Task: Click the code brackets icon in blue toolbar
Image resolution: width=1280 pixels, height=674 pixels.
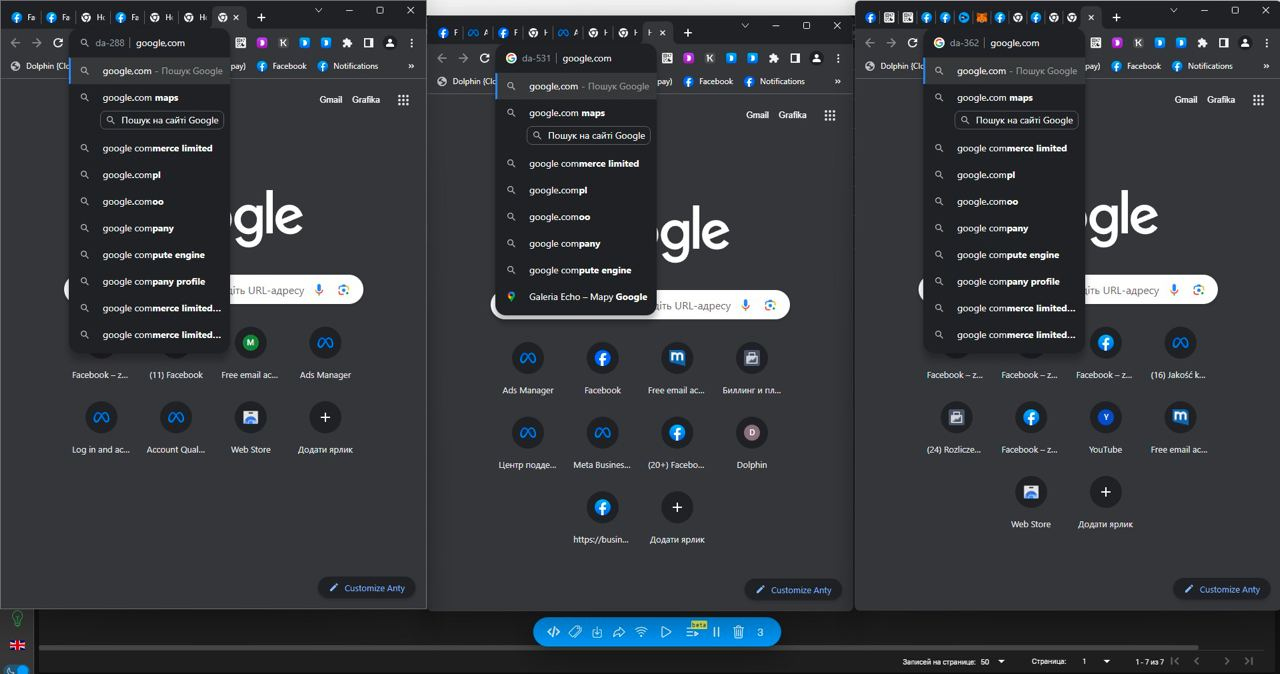Action: click(553, 632)
